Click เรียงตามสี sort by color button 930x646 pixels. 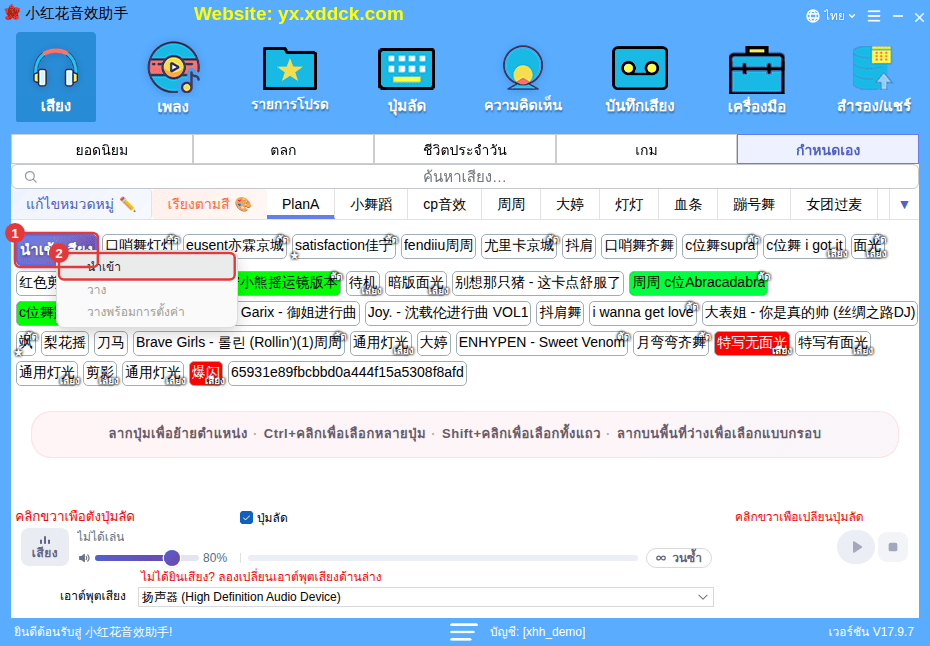pos(209,205)
